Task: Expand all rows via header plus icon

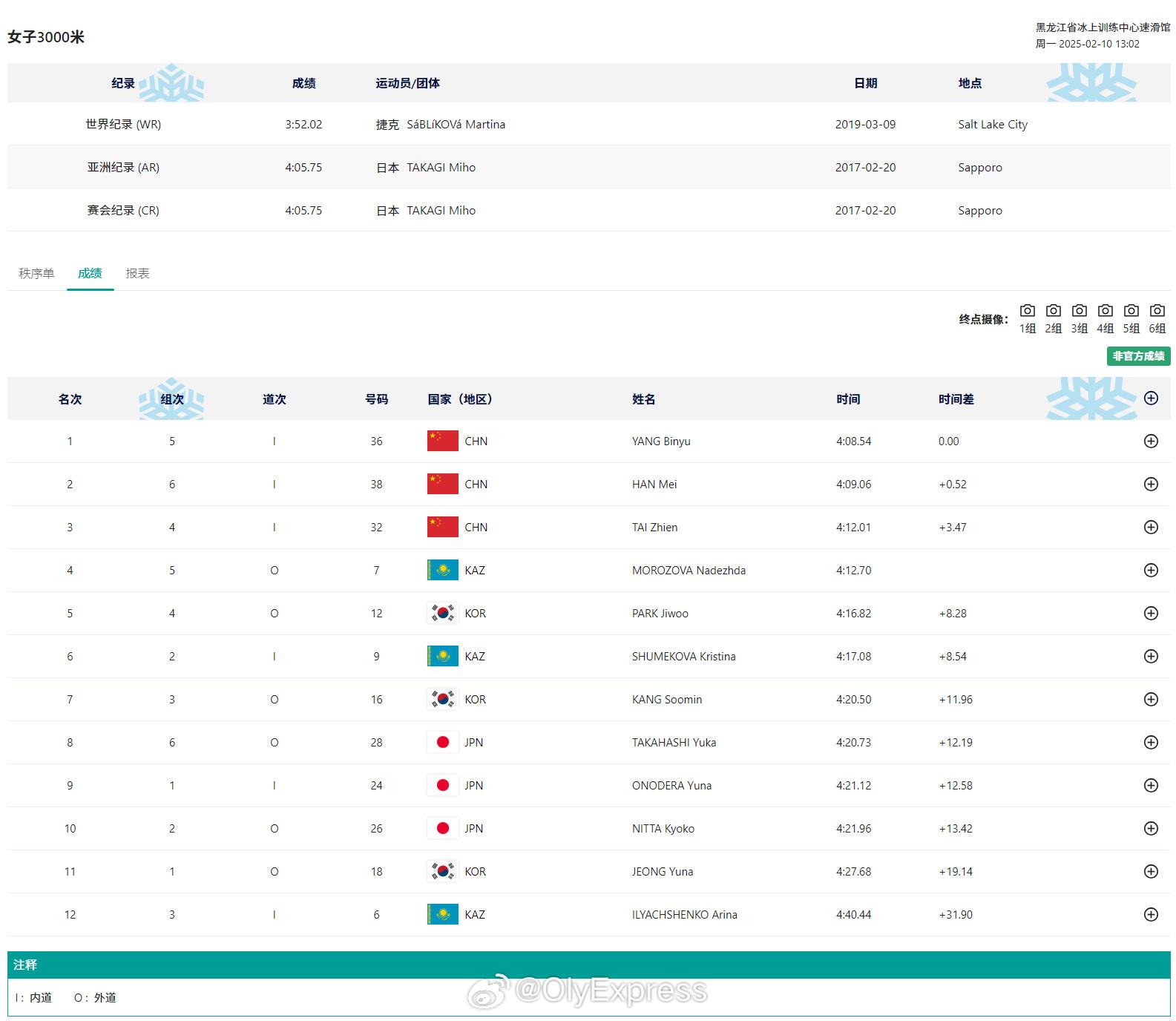Action: click(1151, 398)
